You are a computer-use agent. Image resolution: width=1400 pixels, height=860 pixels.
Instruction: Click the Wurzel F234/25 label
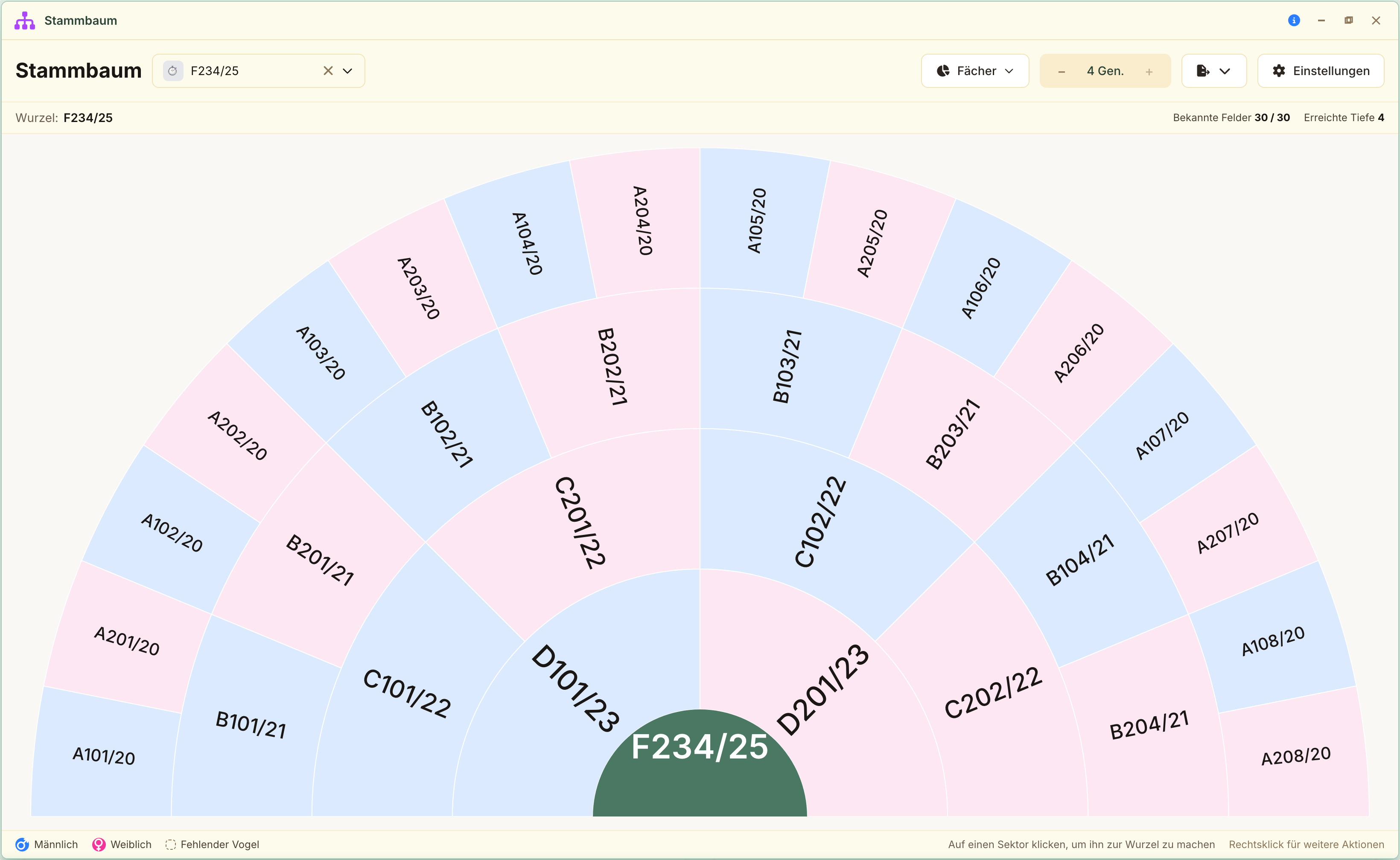64,118
